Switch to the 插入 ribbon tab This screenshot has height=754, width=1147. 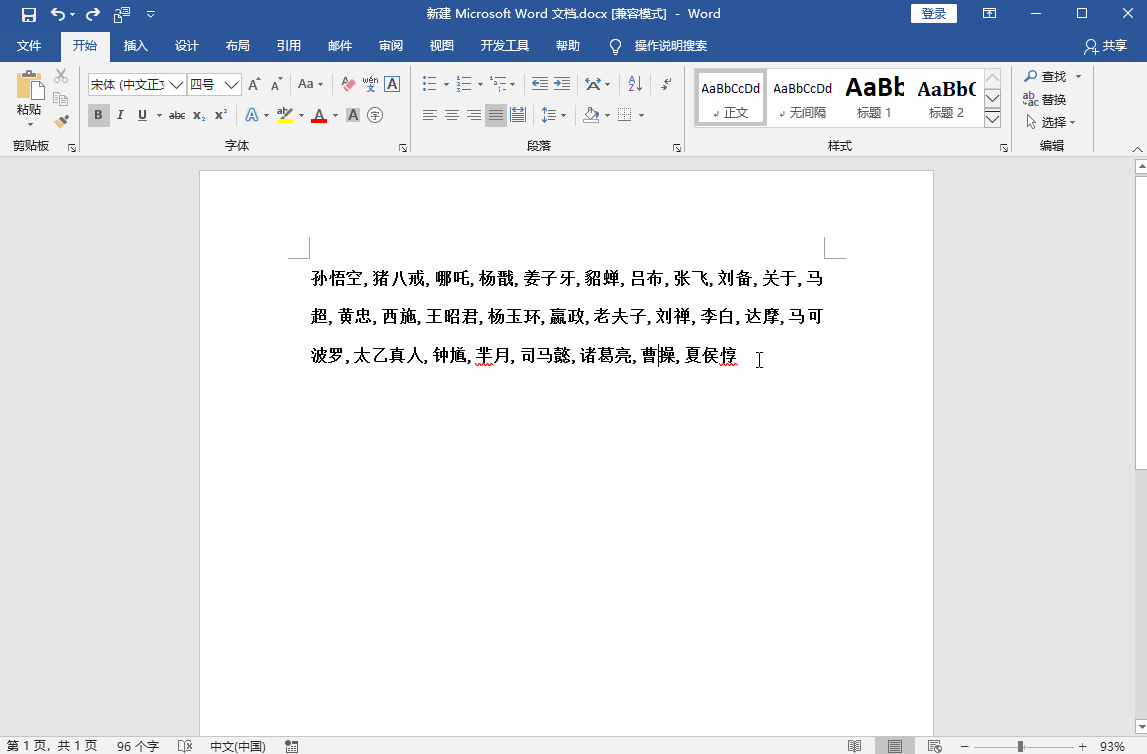tap(135, 45)
